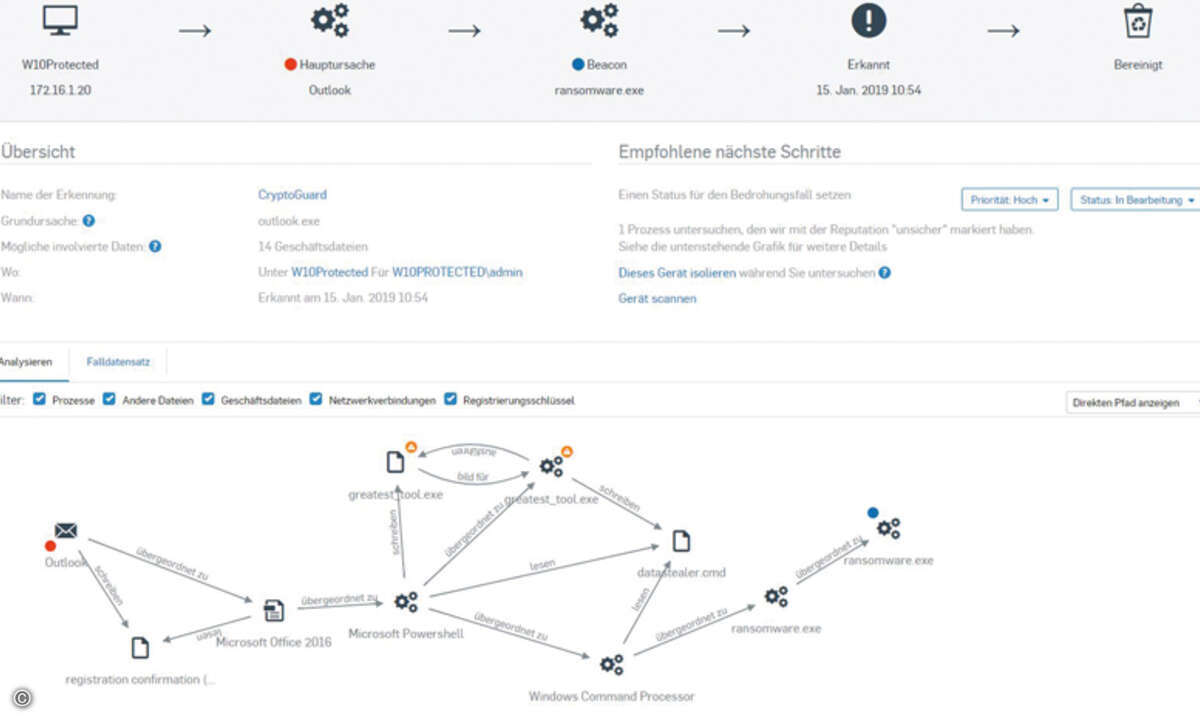Image resolution: width=1200 pixels, height=720 pixels.
Task: Click the W10Protected monitor icon
Action: (61, 20)
